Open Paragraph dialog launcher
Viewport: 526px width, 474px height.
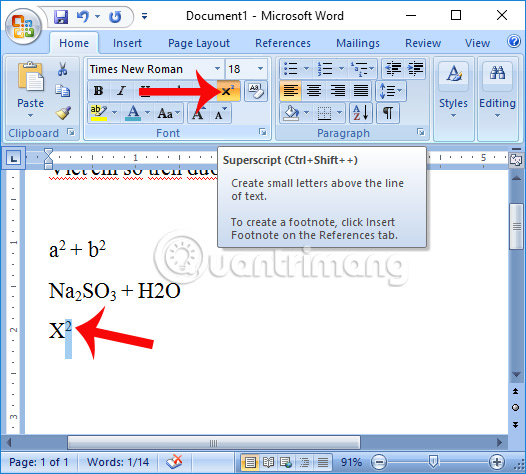coord(420,132)
